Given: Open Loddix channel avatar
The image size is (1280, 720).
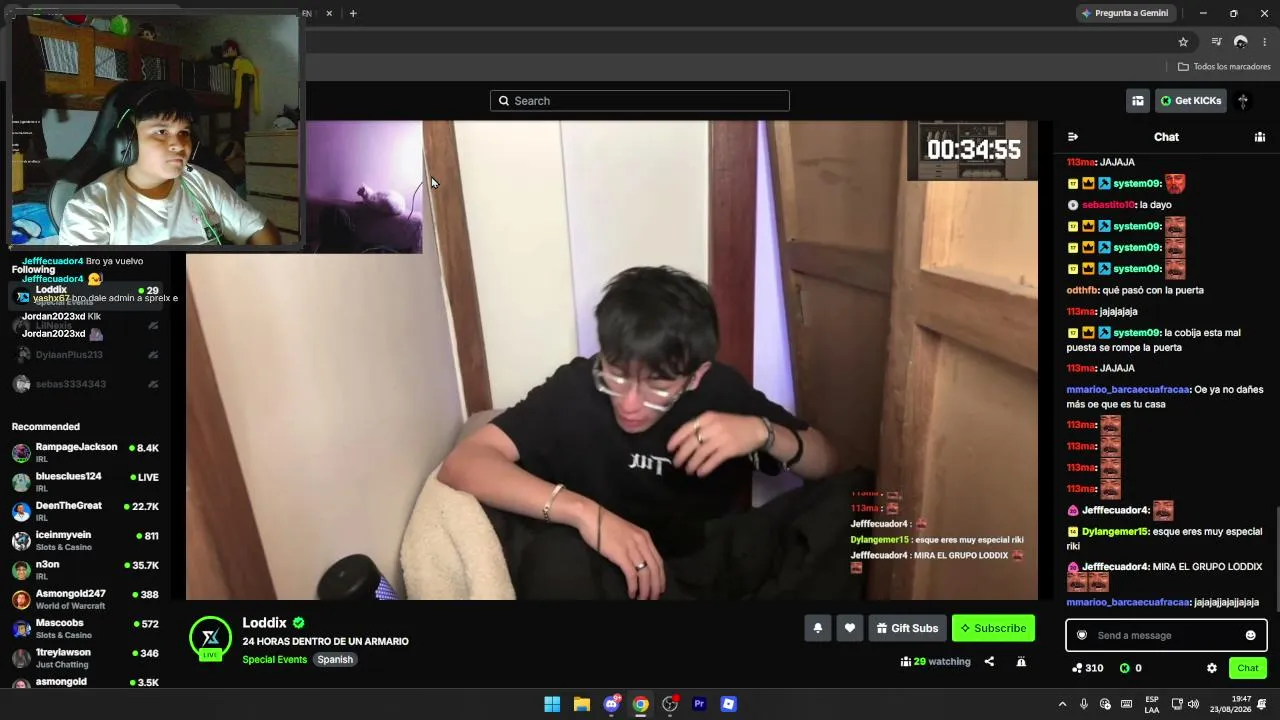Looking at the screenshot, I should pos(210,638).
